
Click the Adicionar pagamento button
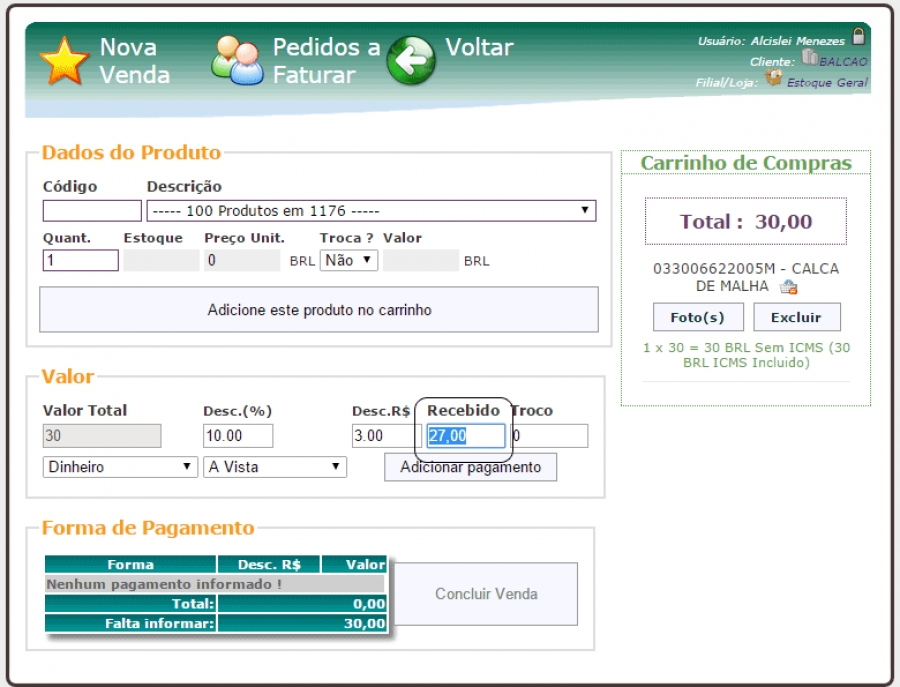coord(470,467)
